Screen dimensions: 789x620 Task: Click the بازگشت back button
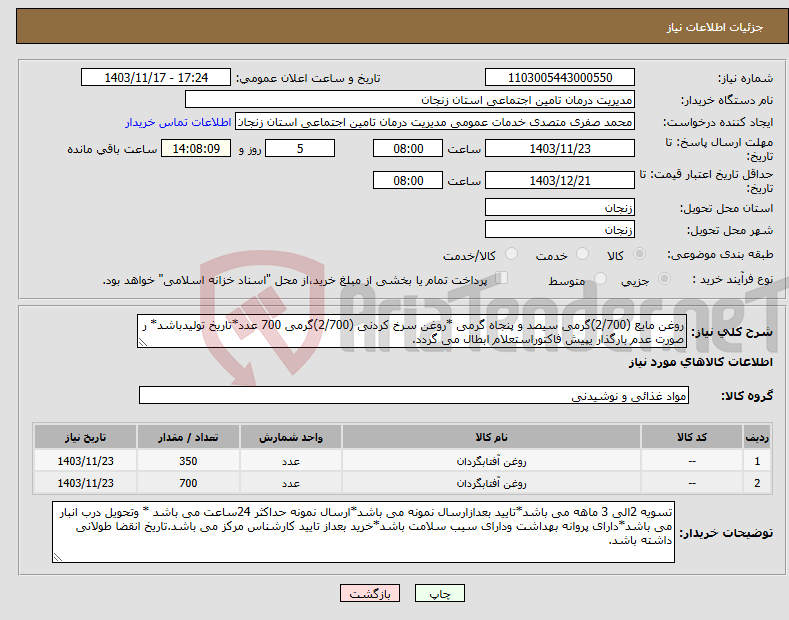(x=370, y=593)
